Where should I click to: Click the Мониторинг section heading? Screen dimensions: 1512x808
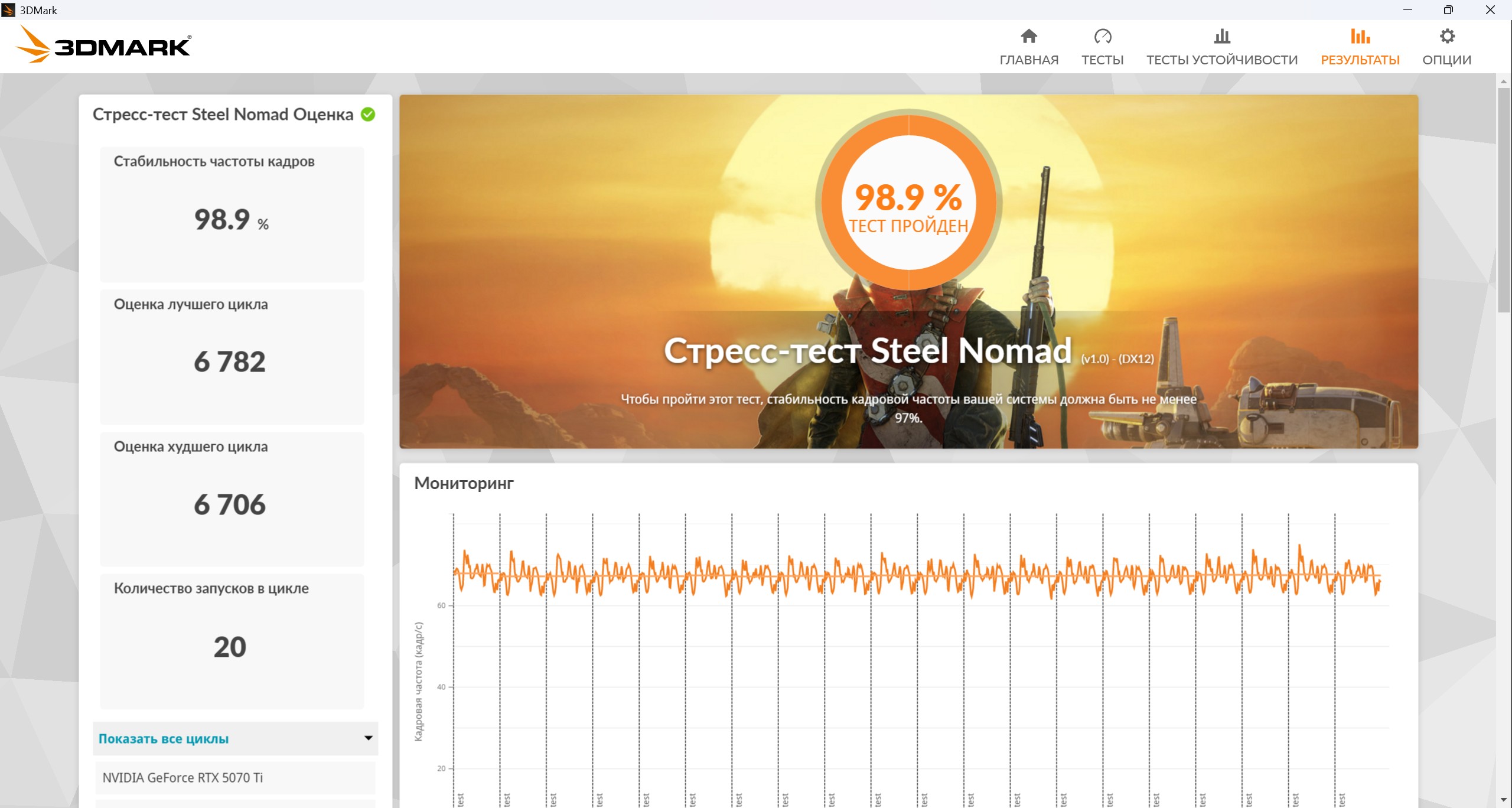(464, 483)
